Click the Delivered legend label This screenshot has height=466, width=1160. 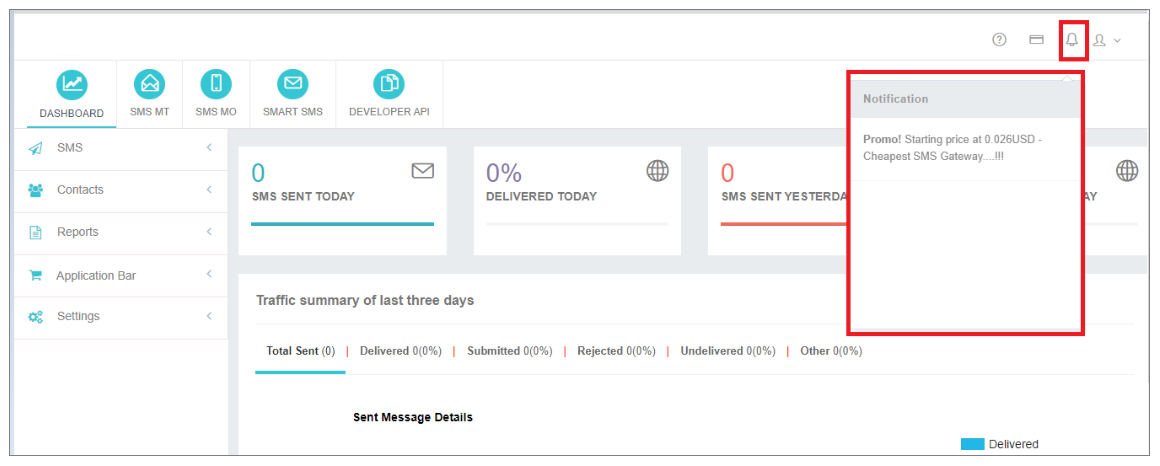coord(1014,444)
